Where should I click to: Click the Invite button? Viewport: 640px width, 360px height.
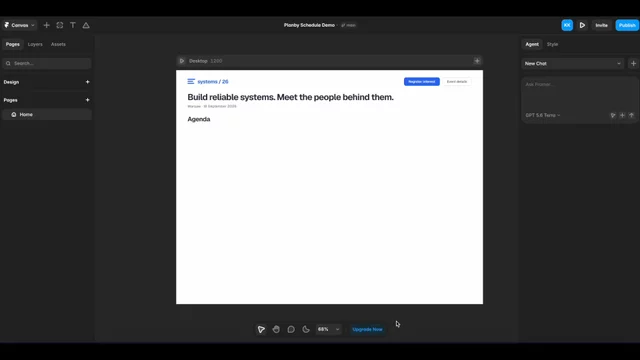click(601, 25)
